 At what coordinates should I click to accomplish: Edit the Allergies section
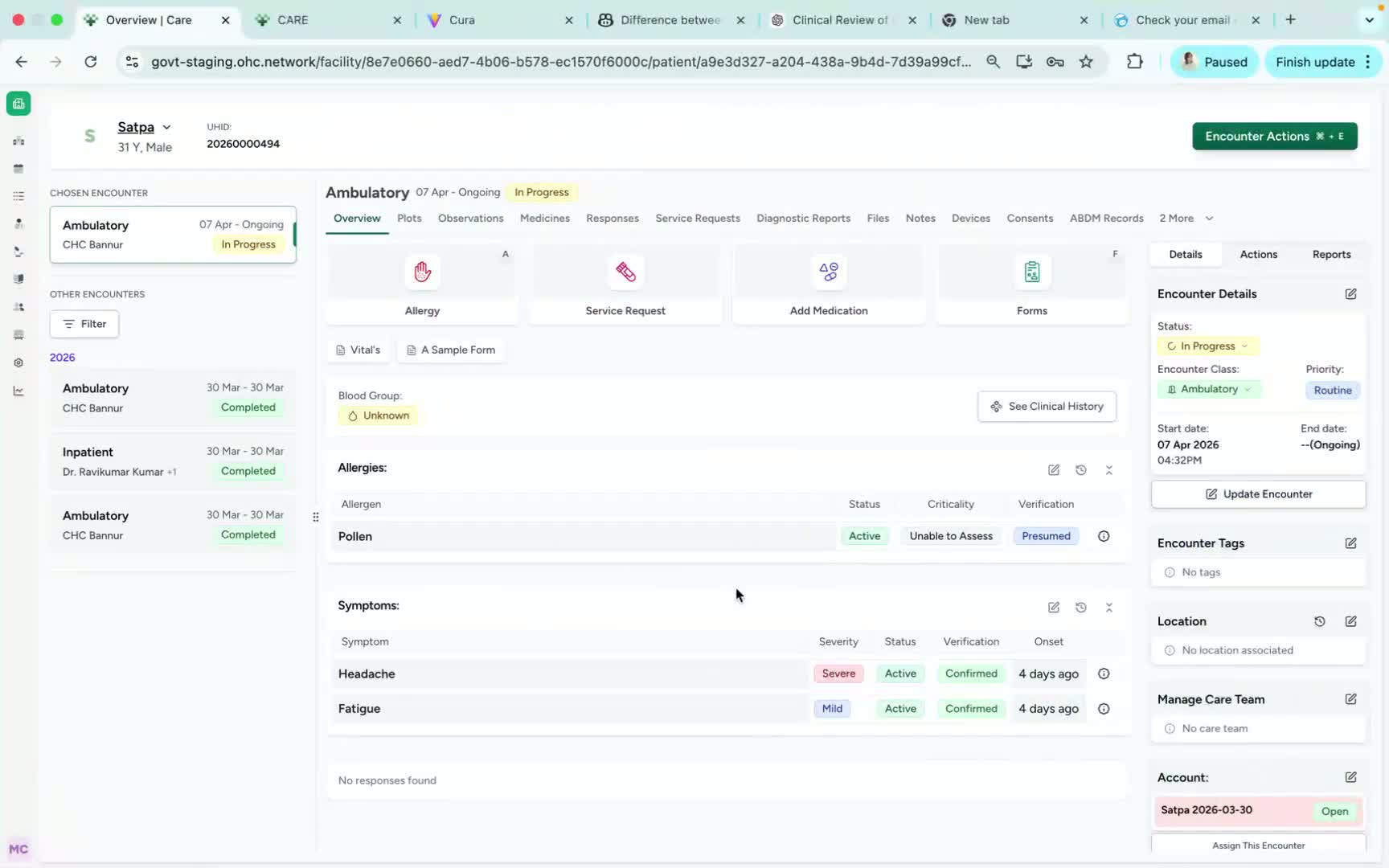1054,470
